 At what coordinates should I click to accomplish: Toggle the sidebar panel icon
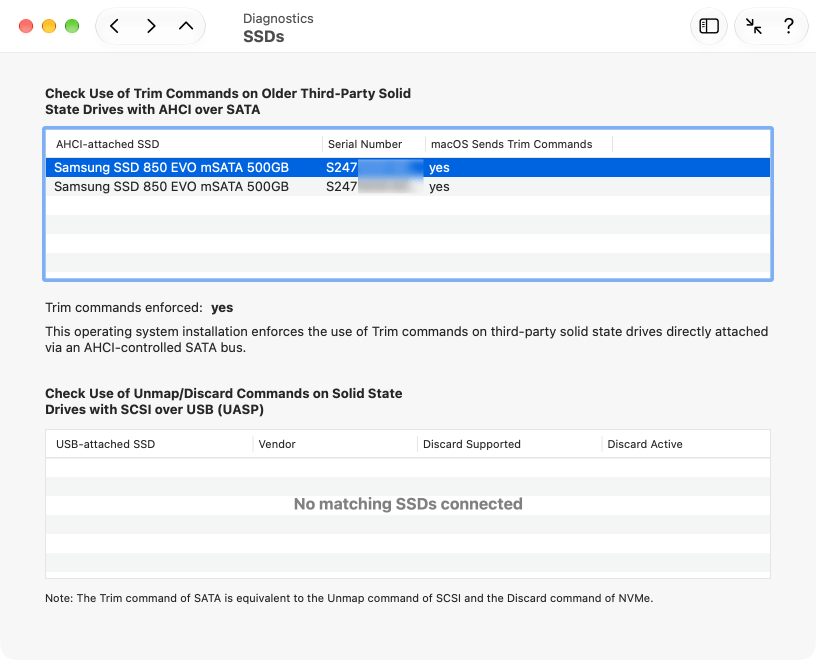click(x=709, y=26)
